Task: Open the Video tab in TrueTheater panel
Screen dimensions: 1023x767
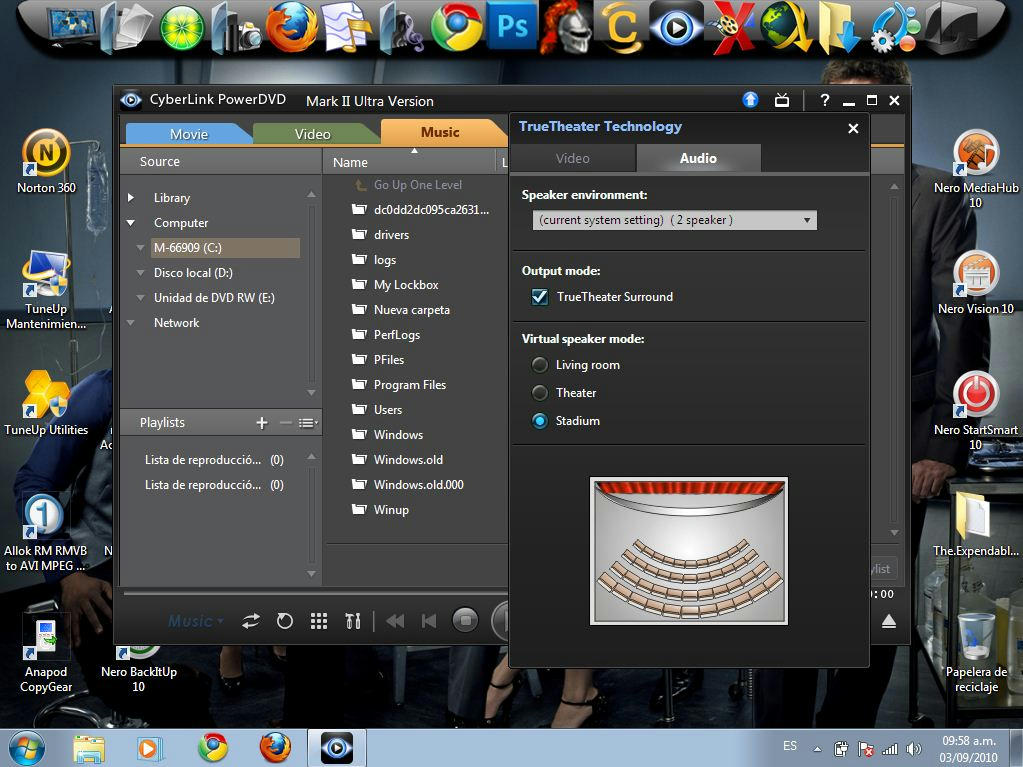Action: click(x=572, y=158)
